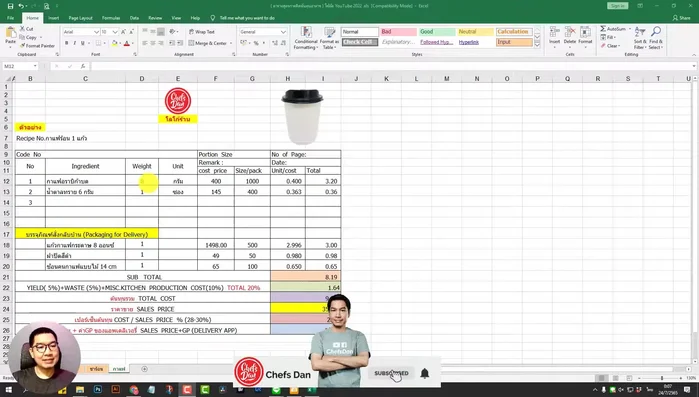699x397 pixels.
Task: Apply bold formatting with B button
Action: click(66, 43)
